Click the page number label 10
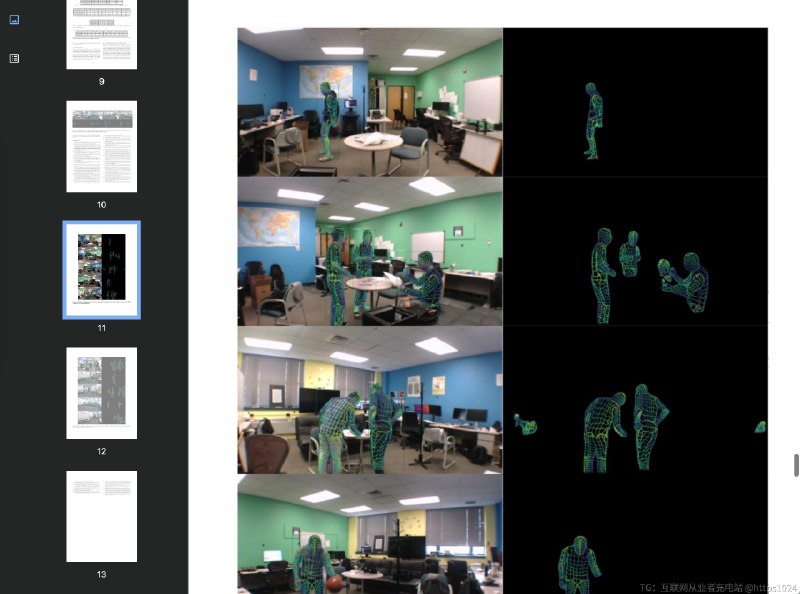 point(101,204)
